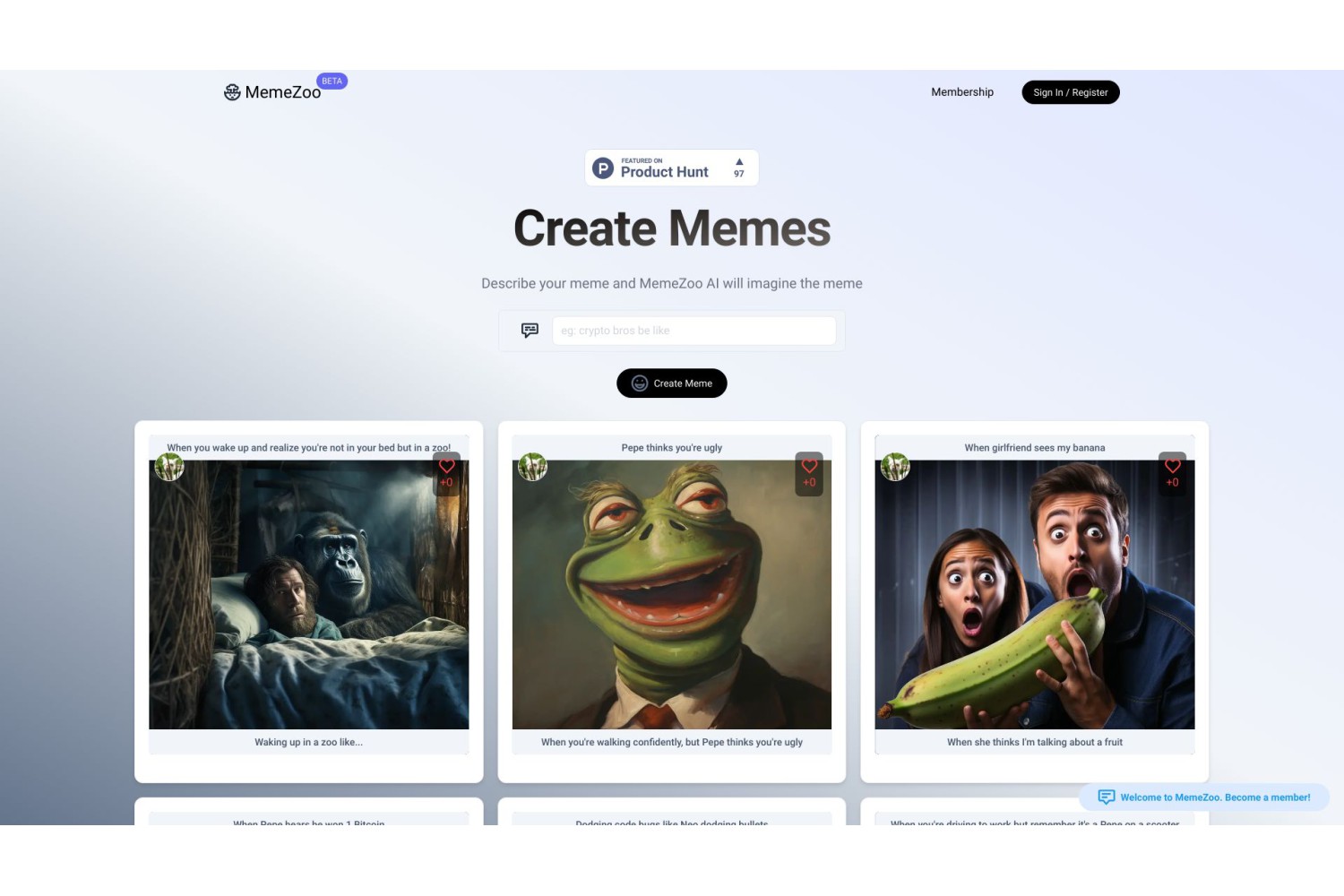Click the Sign In / Register button
This screenshot has width=1344, height=896.
coord(1071,92)
